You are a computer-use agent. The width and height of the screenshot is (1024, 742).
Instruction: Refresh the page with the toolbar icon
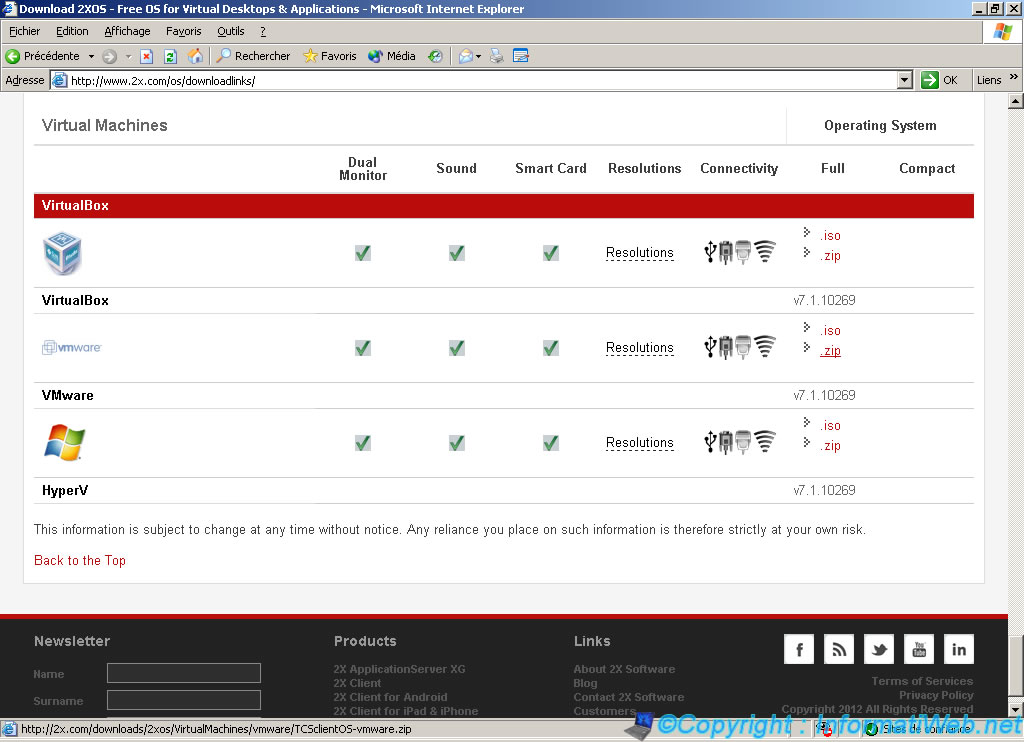[170, 56]
